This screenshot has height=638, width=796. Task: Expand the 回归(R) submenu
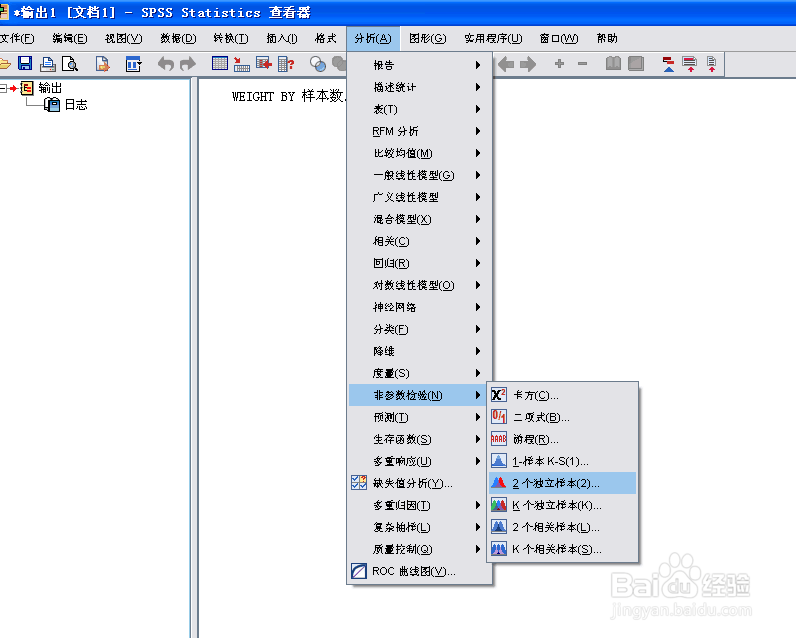419,263
